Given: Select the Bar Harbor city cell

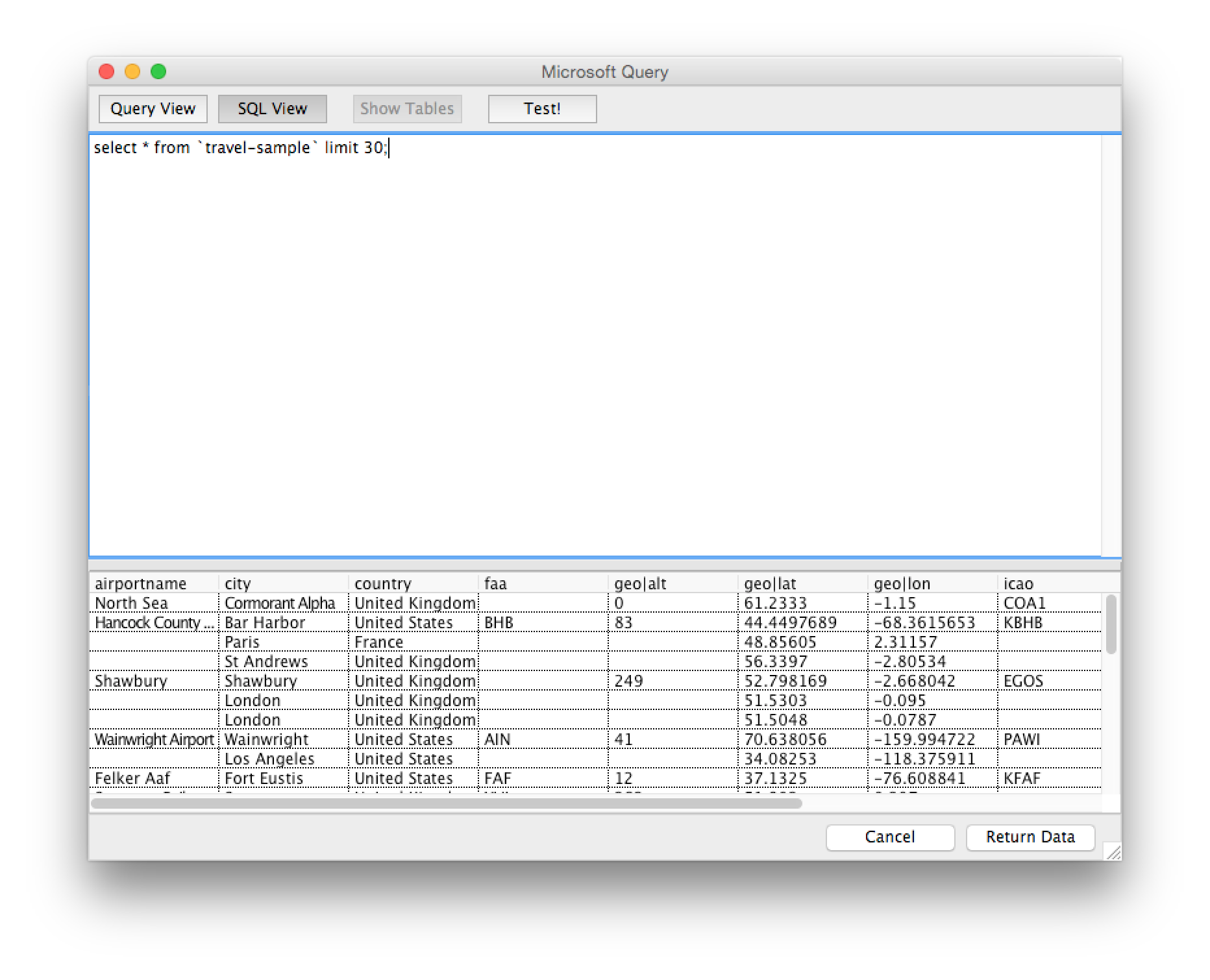Looking at the screenshot, I should 284,622.
